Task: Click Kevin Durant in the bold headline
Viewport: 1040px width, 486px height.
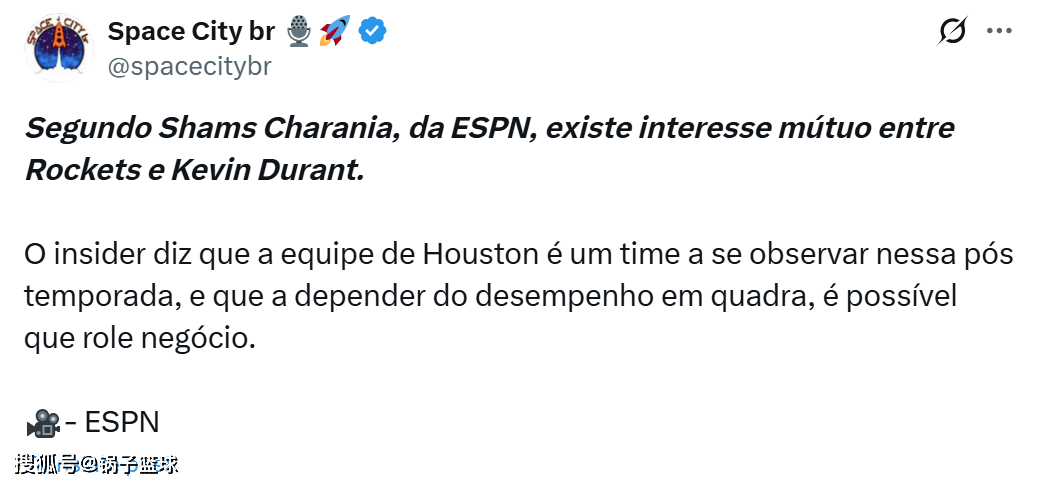Action: [268, 170]
